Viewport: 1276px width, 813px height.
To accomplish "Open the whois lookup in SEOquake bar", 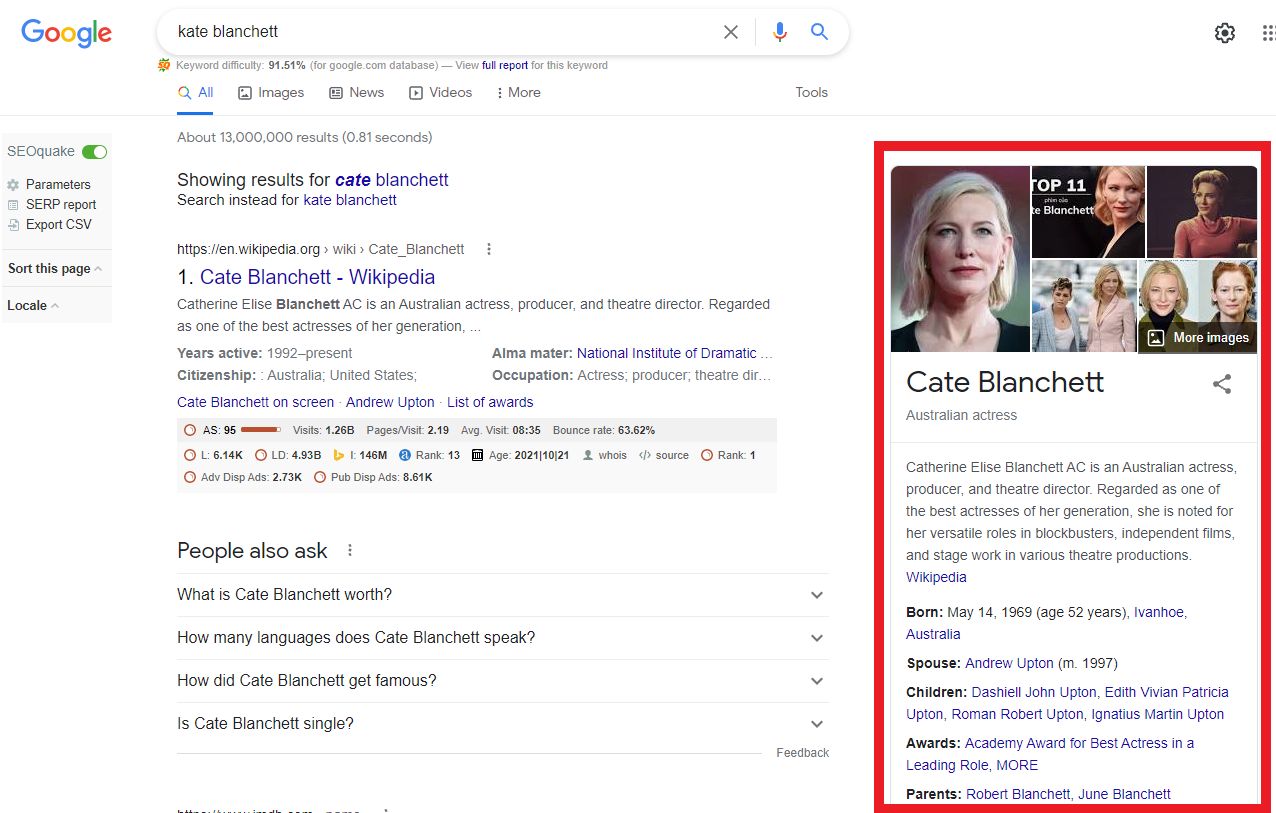I will tap(605, 455).
